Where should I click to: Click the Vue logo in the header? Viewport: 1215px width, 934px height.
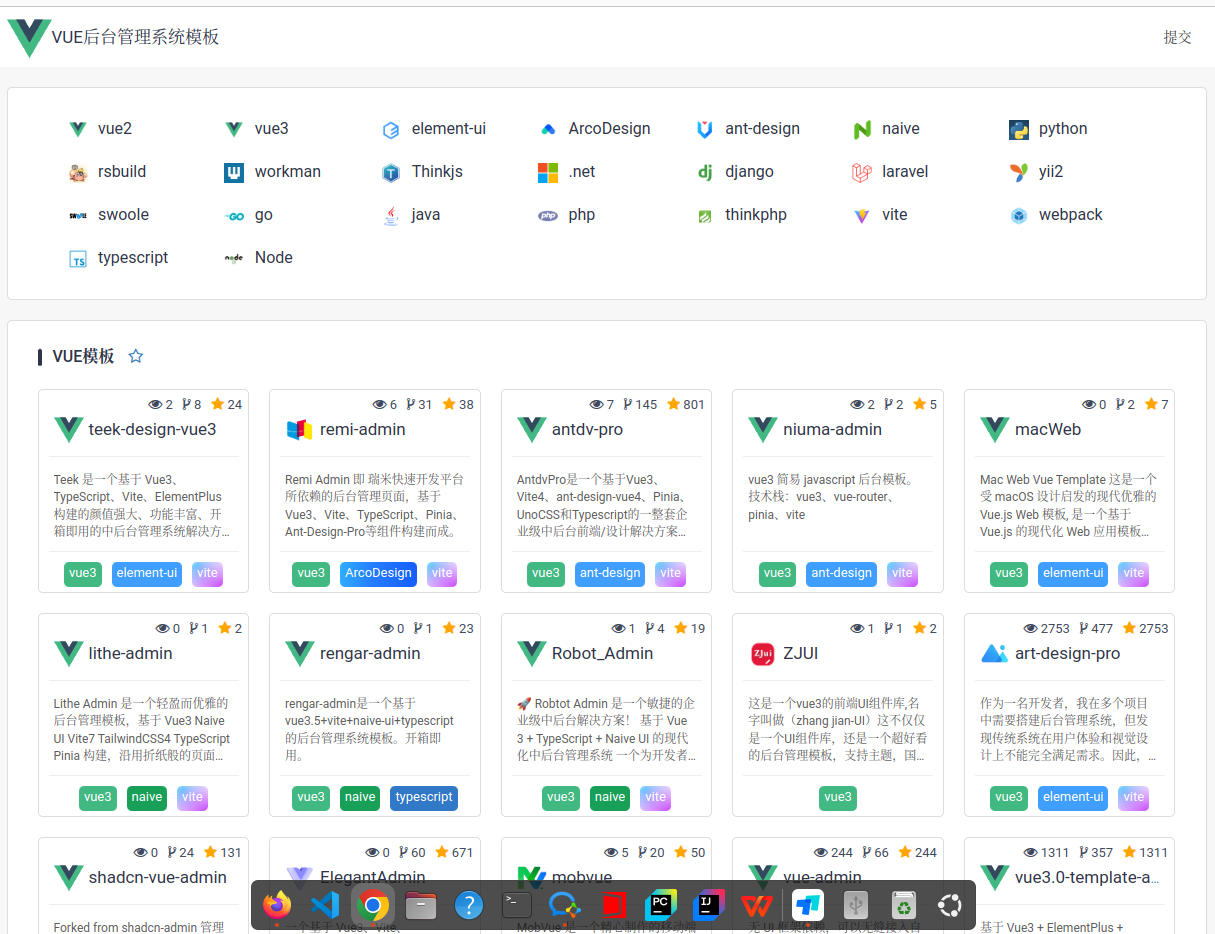coord(29,37)
